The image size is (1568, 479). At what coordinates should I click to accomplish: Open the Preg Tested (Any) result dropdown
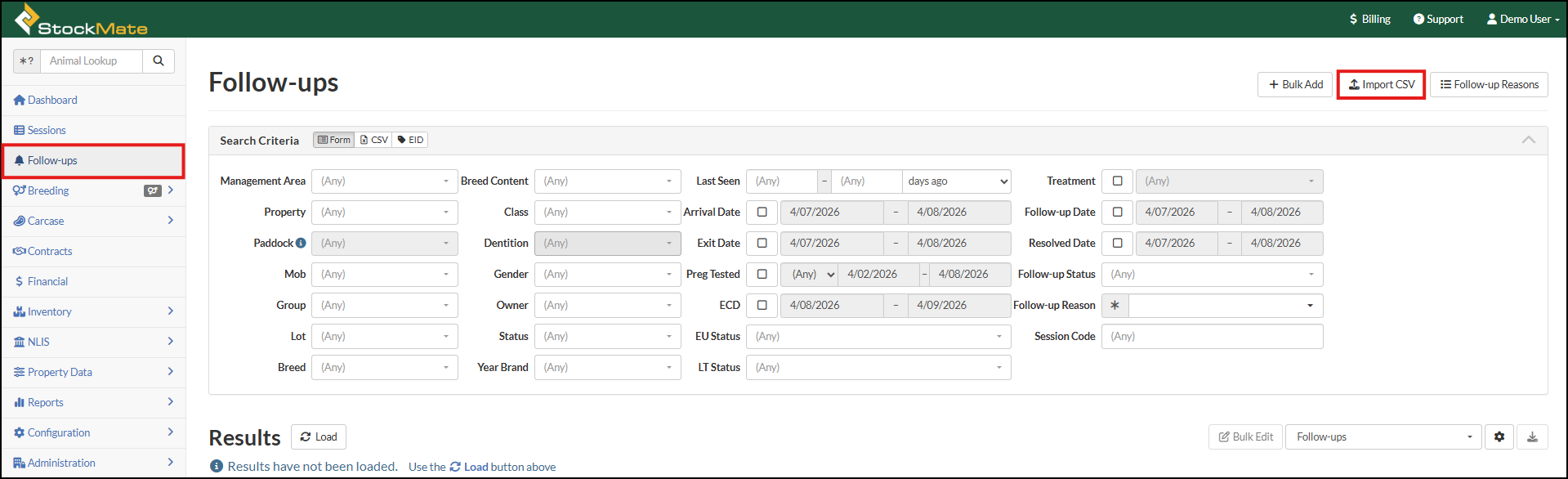coord(810,274)
